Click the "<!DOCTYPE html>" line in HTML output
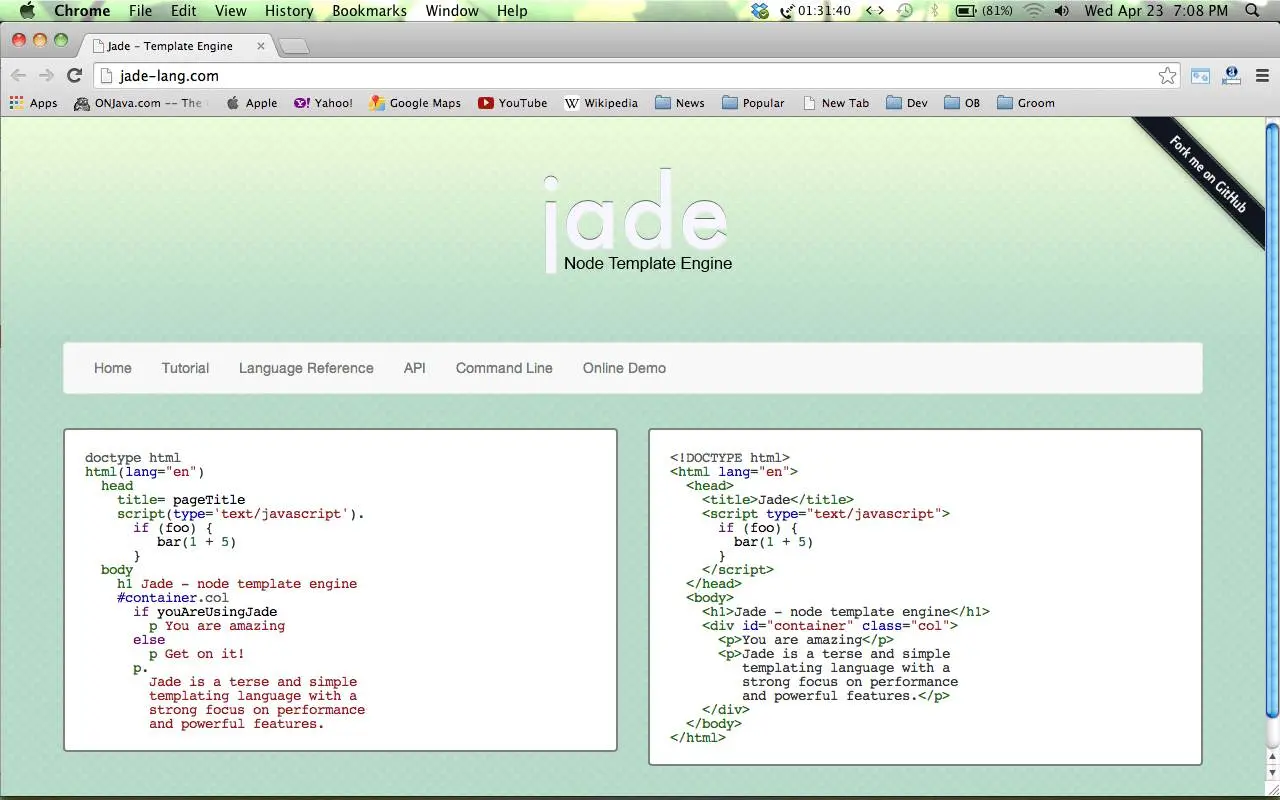The image size is (1280, 800). point(730,458)
